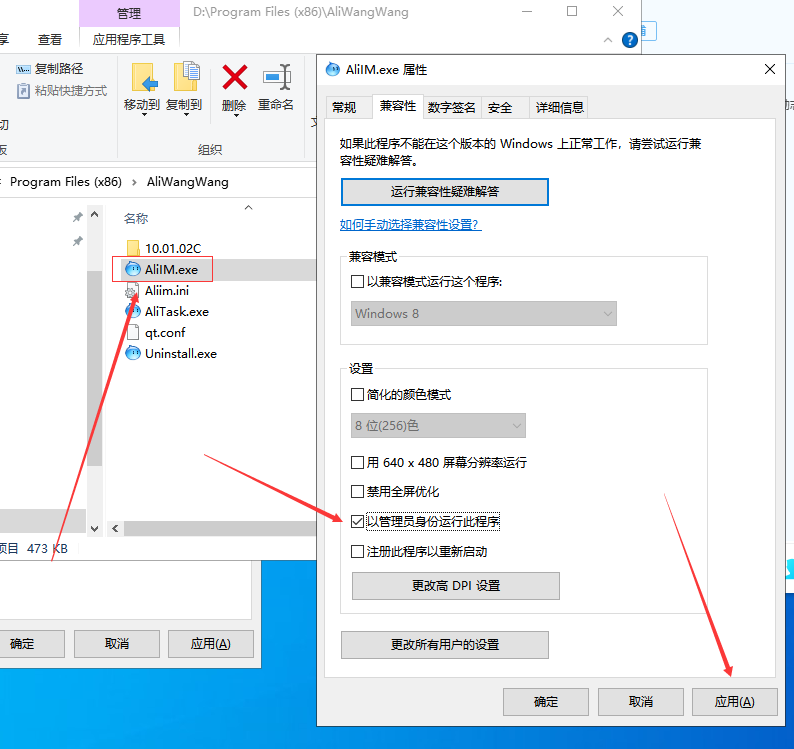Viewport: 794px width, 749px height.
Task: Click second pin icon in navigation pane
Action: coord(77,241)
